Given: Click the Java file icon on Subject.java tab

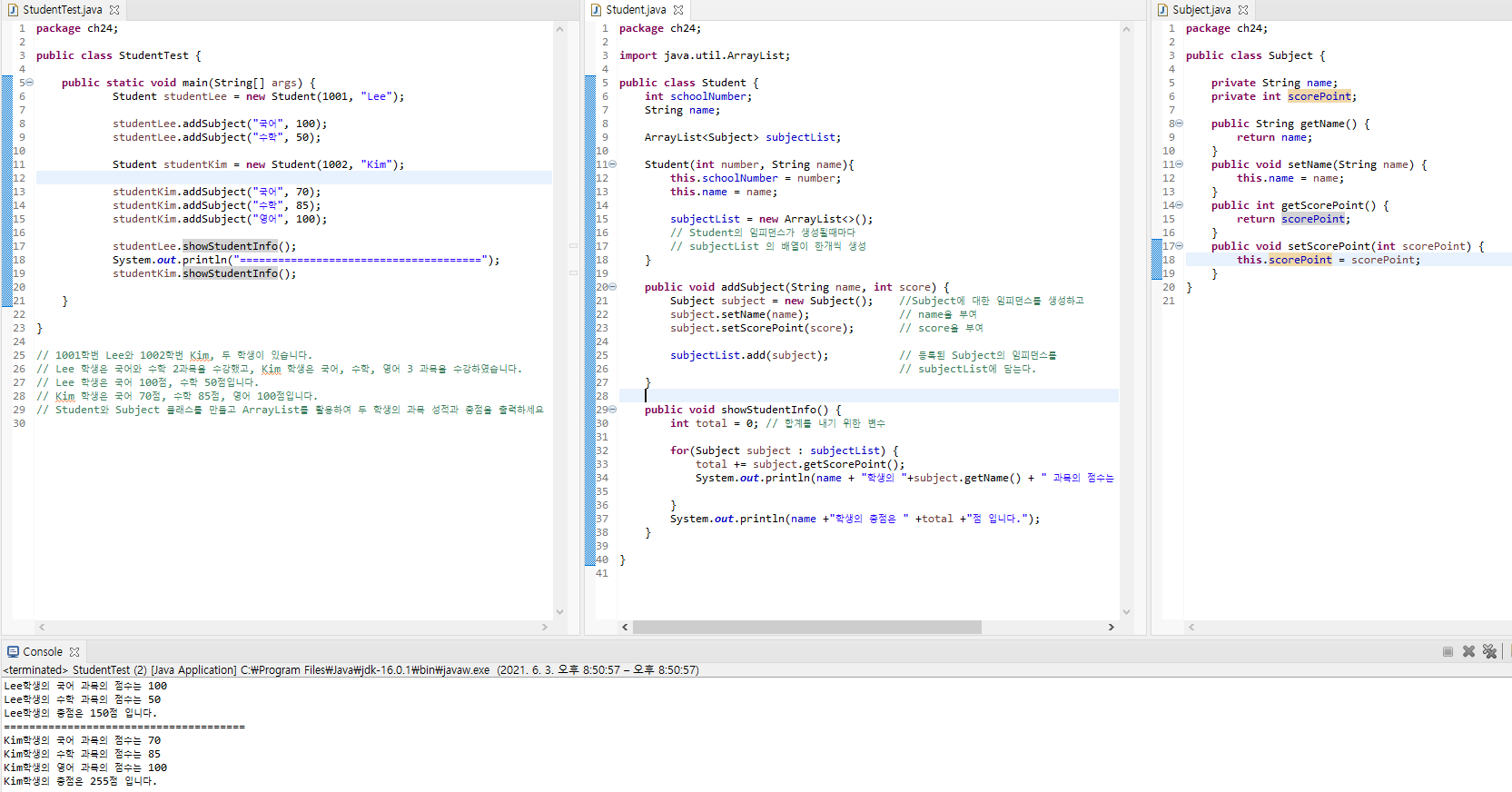Looking at the screenshot, I should tap(1162, 10).
